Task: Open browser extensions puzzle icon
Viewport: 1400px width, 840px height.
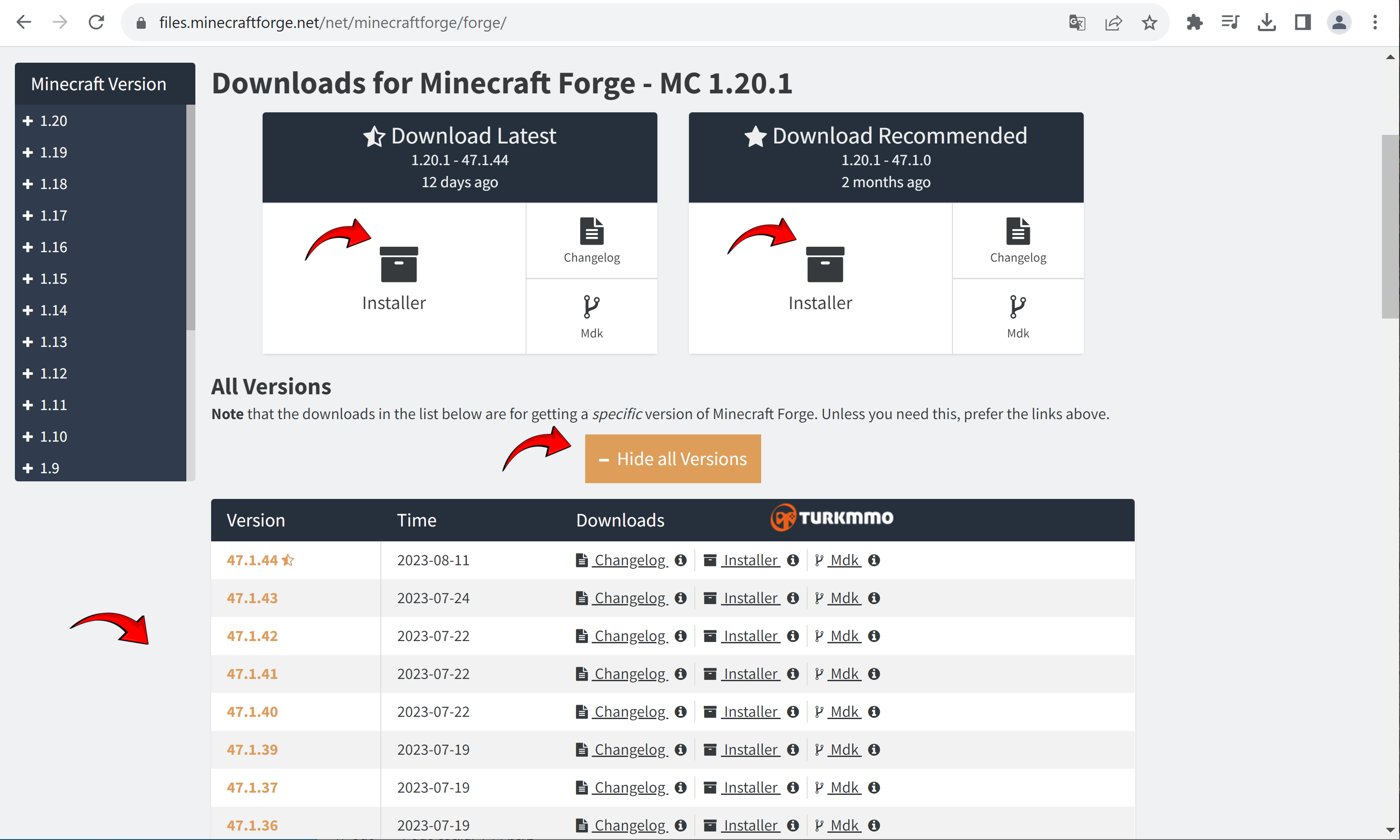Action: coord(1195,23)
